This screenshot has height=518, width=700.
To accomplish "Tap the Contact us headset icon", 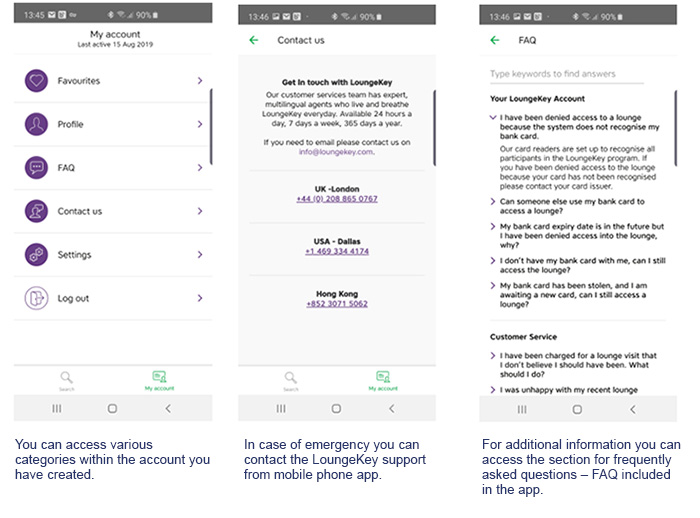I will pyautogui.click(x=37, y=211).
